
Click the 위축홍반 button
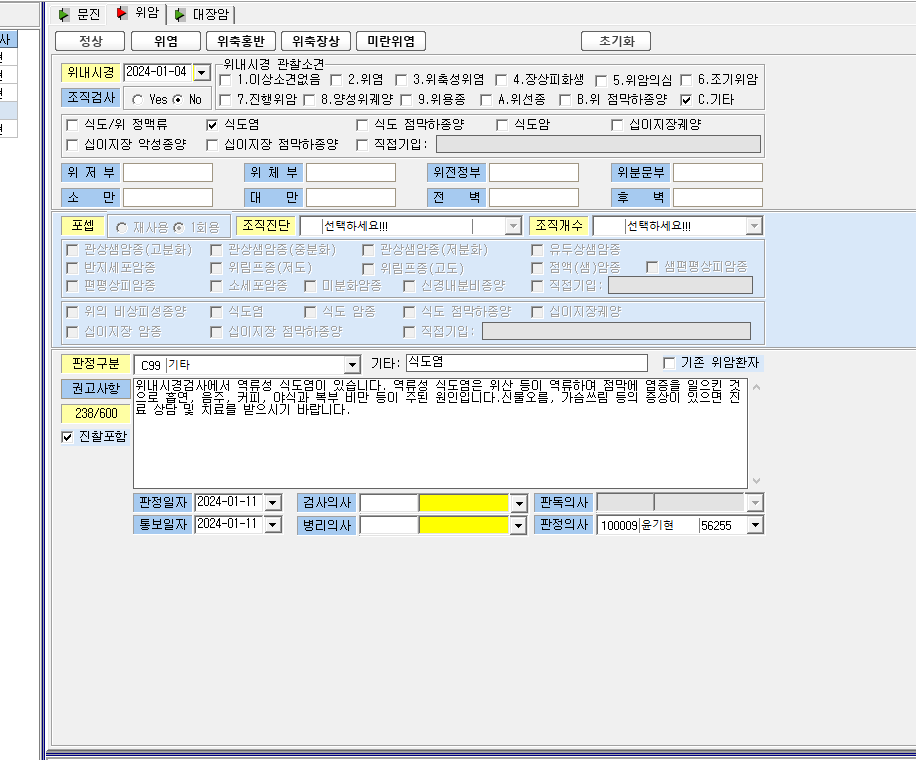(x=241, y=41)
